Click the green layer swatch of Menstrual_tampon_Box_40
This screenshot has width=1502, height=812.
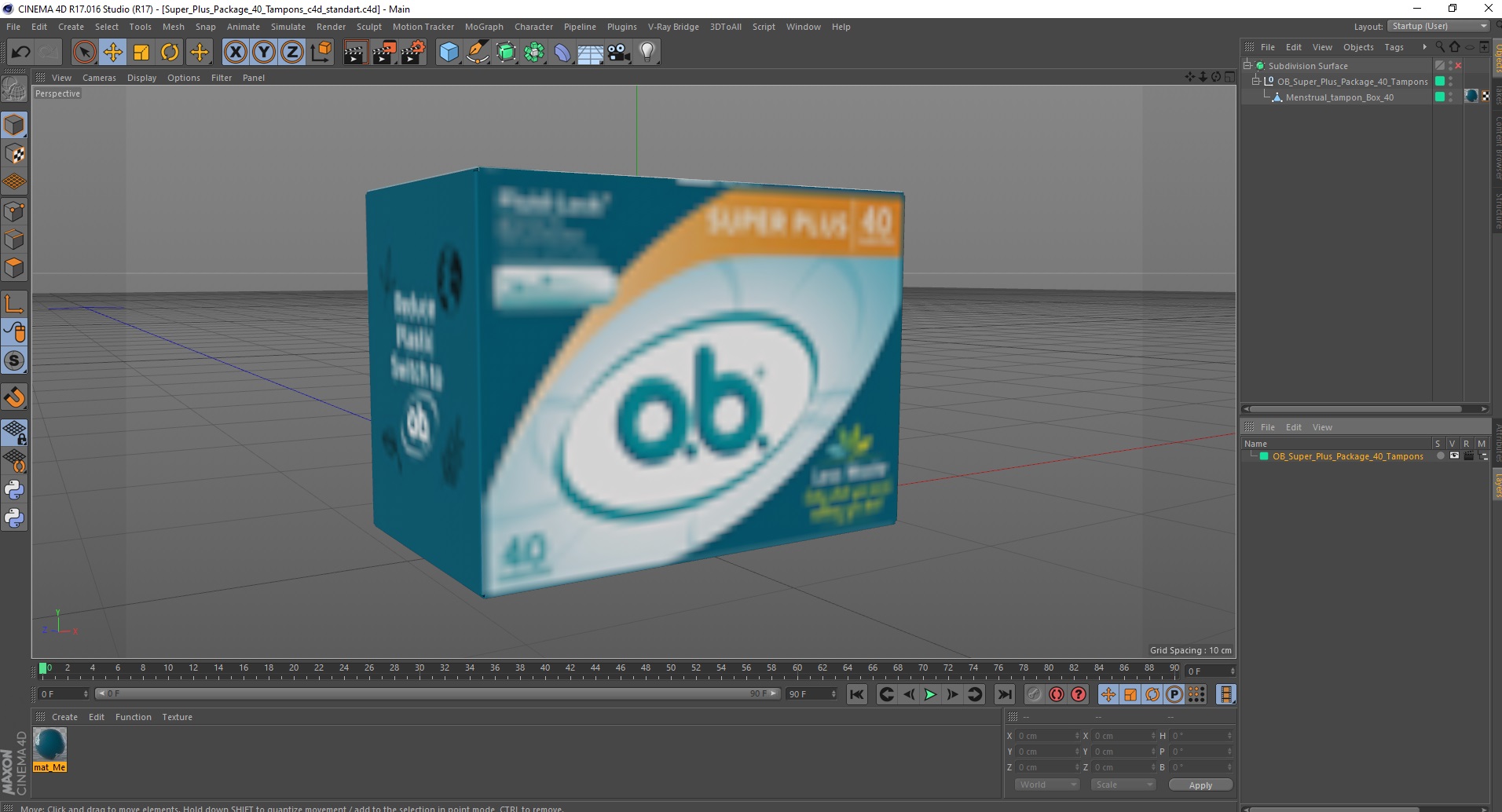click(x=1440, y=97)
